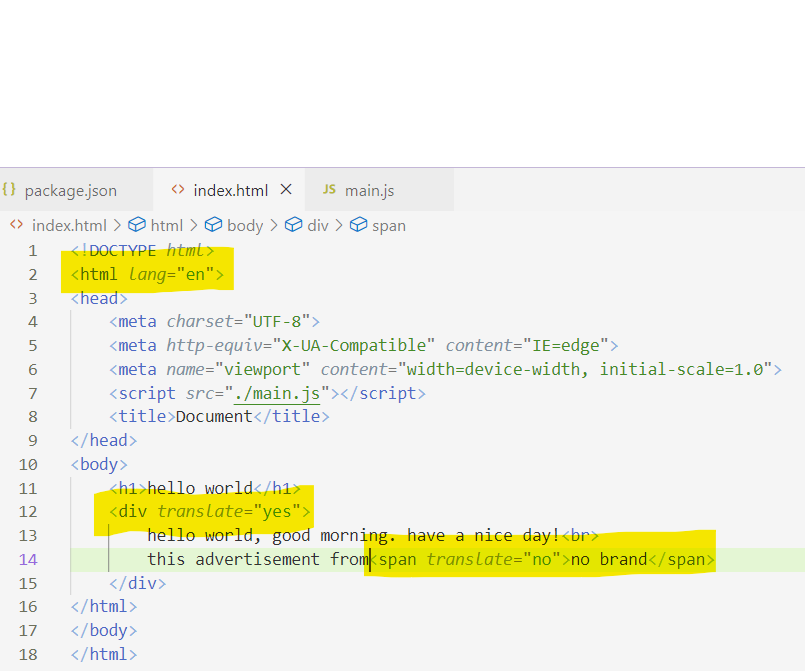Click the html lang="en" tag
Viewport: 805px width, 671px height.
tap(147, 274)
